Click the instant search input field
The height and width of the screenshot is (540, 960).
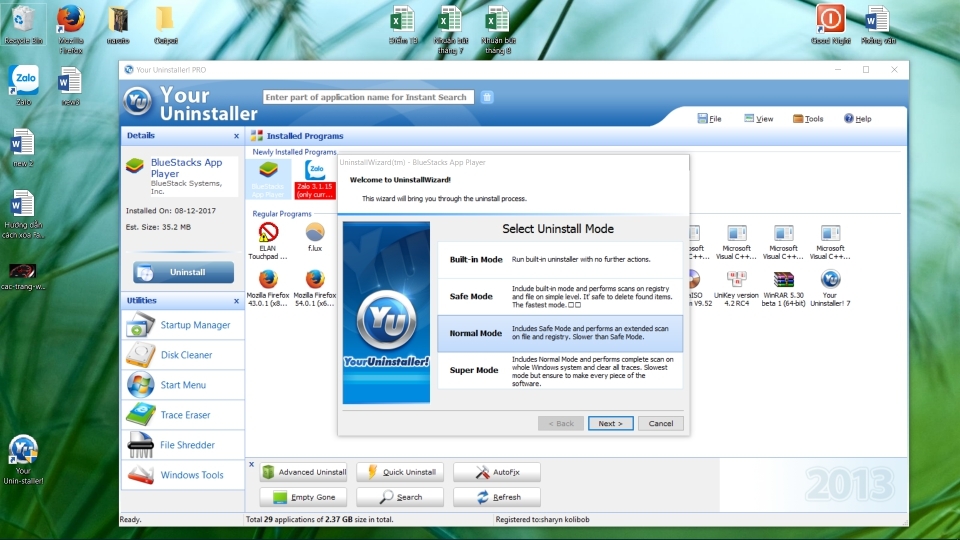point(369,97)
